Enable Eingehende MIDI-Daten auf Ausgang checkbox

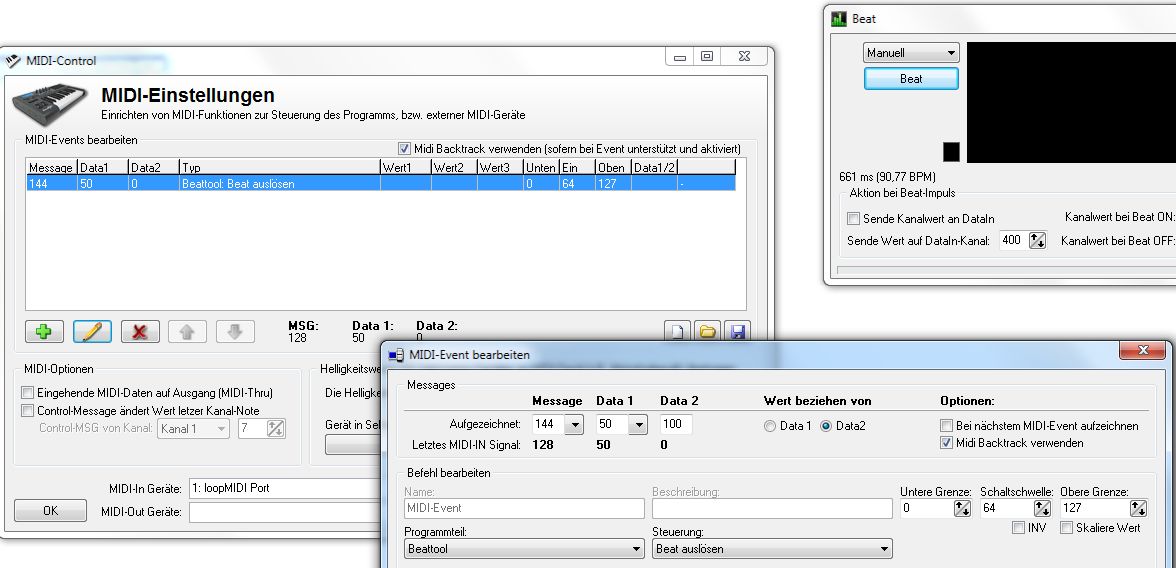[28, 393]
